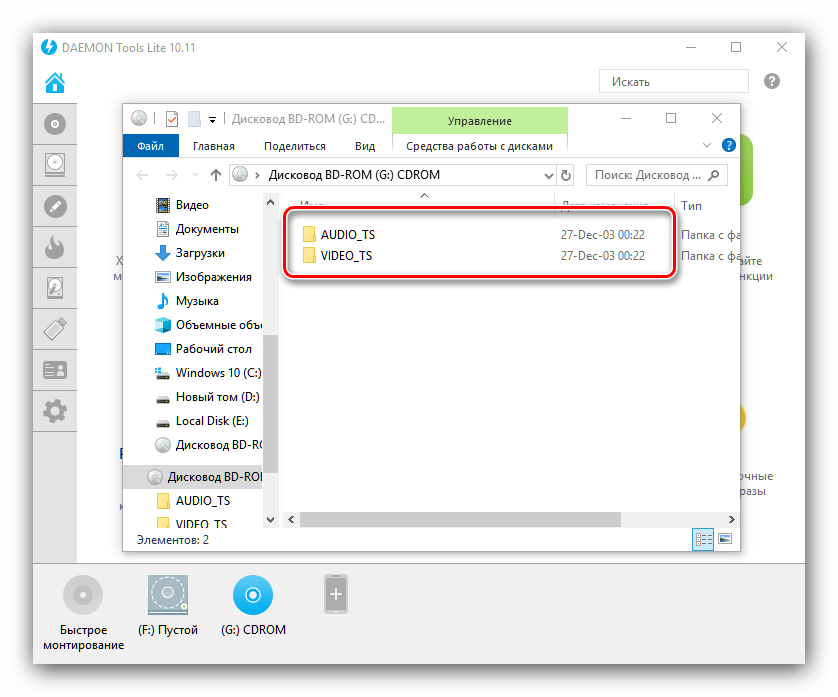
Task: Select the USB stick tool icon
Action: pos(55,328)
